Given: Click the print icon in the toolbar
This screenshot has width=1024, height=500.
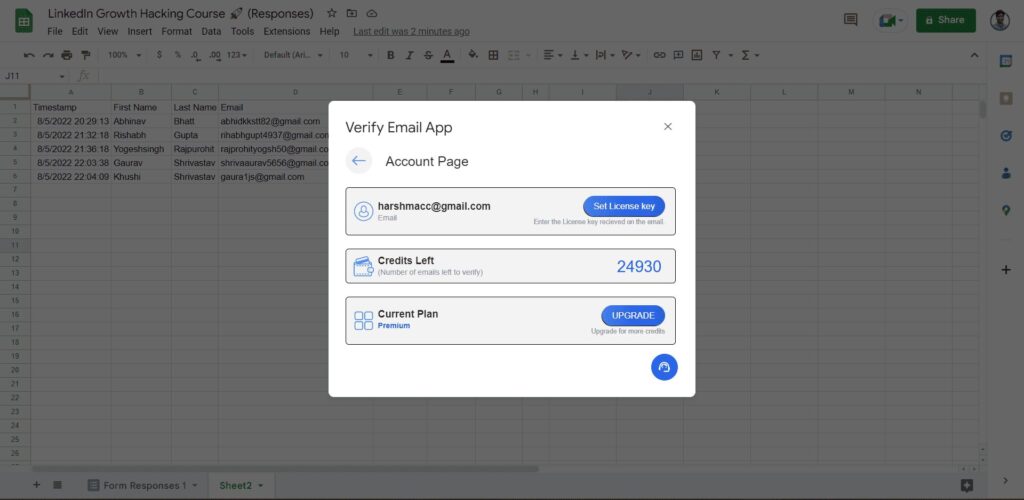Looking at the screenshot, I should [67, 55].
